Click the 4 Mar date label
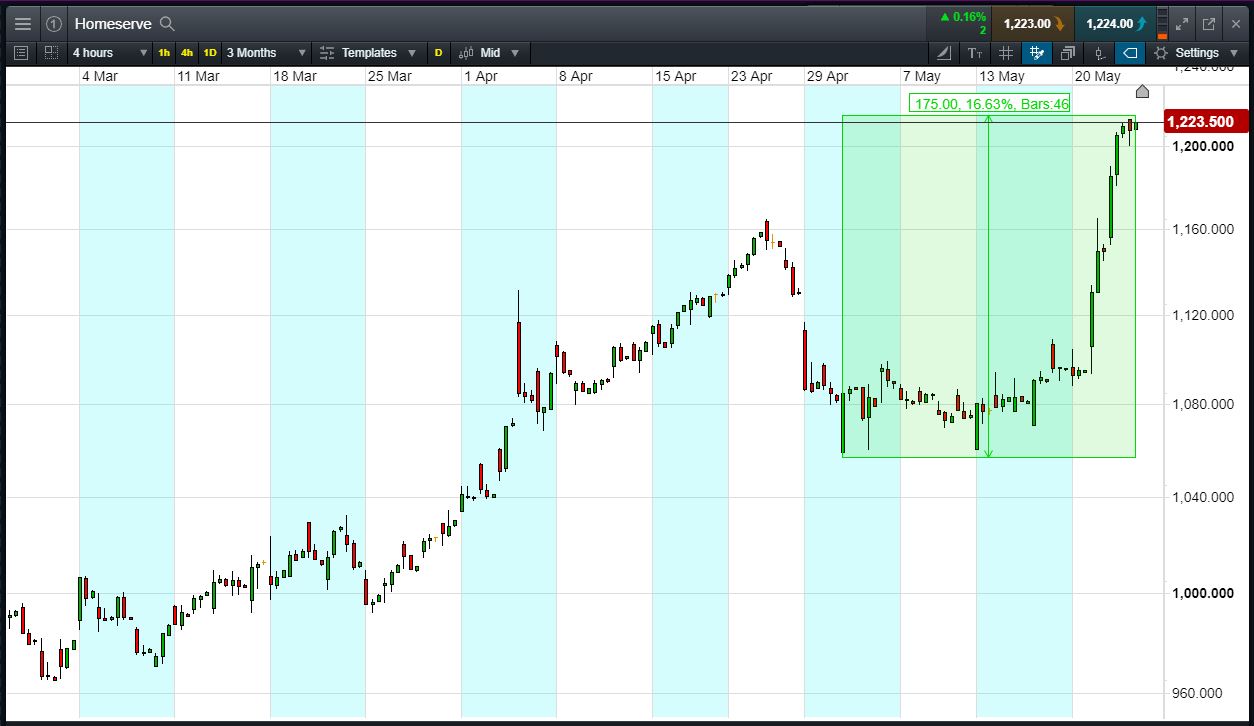Screen dimensions: 1254x726 pyautogui.click(x=100, y=76)
